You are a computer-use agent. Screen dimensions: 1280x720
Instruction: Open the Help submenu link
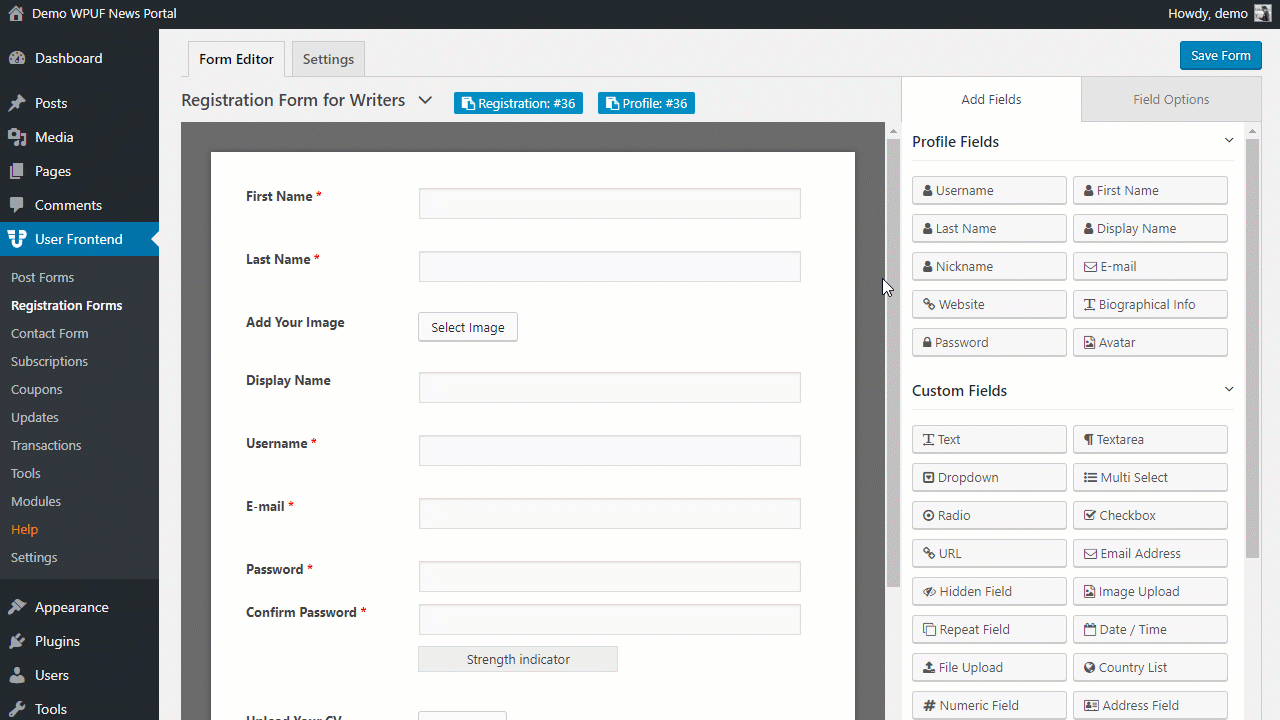(24, 529)
